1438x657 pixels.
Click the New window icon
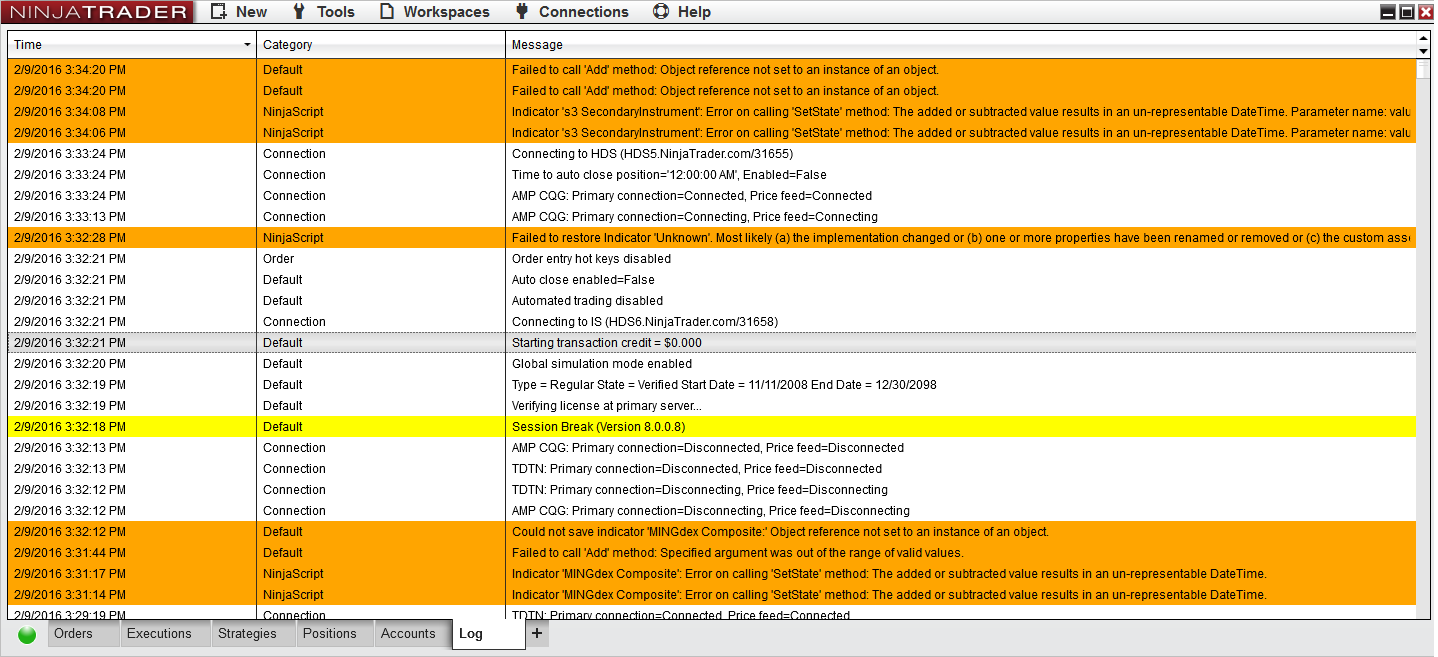click(218, 12)
